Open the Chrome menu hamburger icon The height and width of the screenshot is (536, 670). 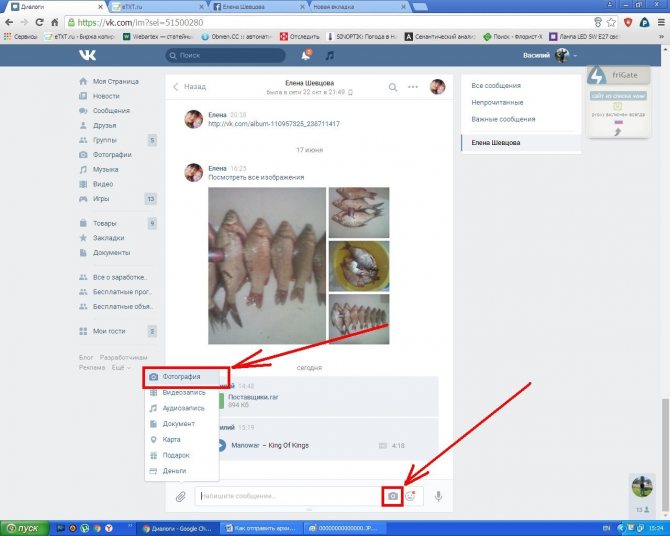click(x=661, y=22)
